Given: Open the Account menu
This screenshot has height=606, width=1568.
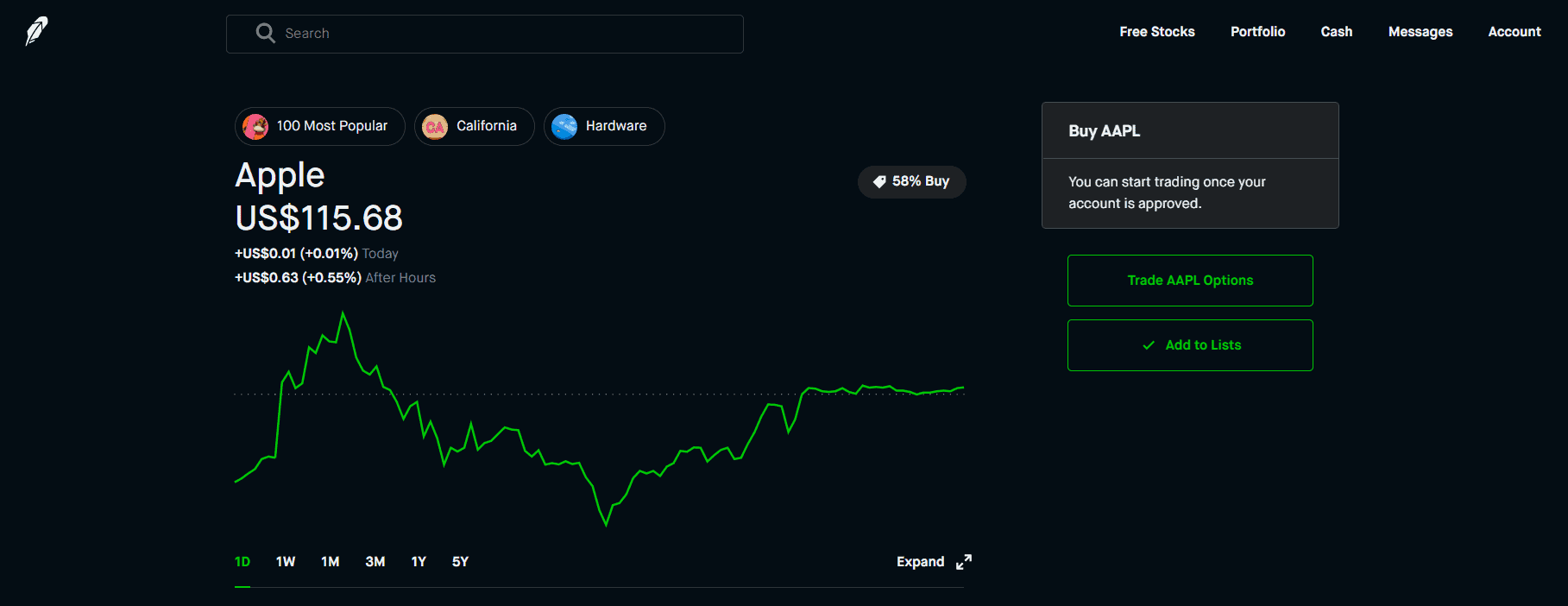Looking at the screenshot, I should coord(1514,32).
